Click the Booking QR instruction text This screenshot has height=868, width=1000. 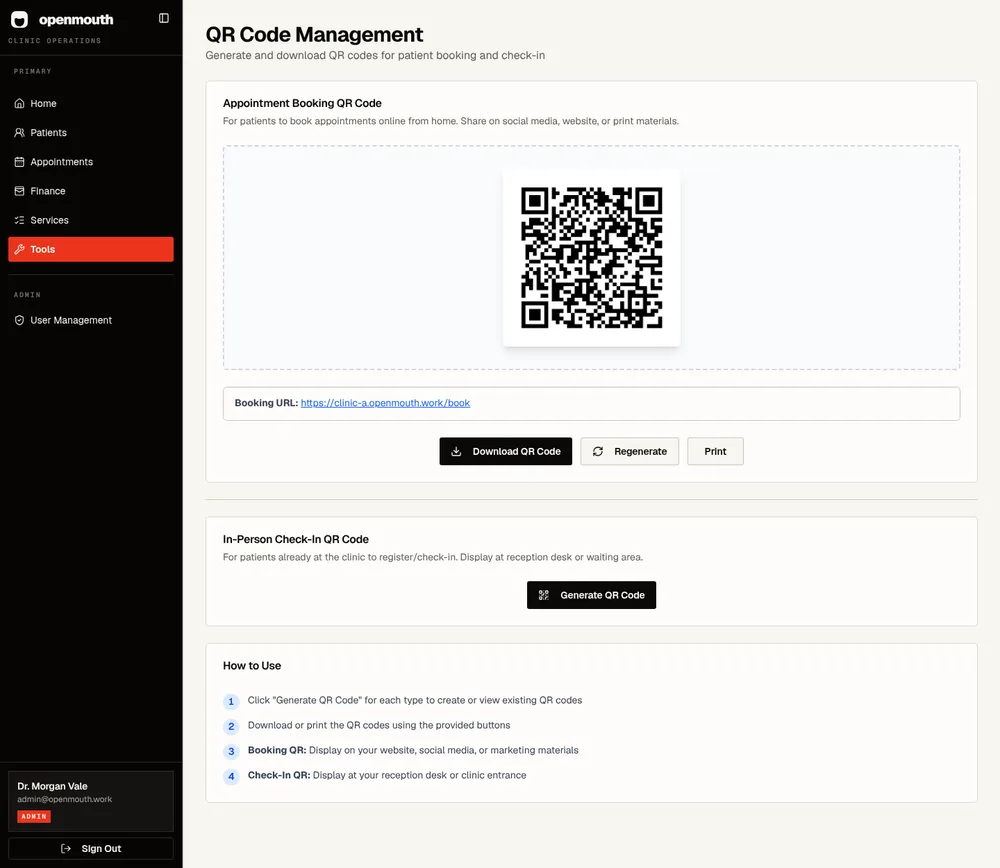(x=413, y=750)
